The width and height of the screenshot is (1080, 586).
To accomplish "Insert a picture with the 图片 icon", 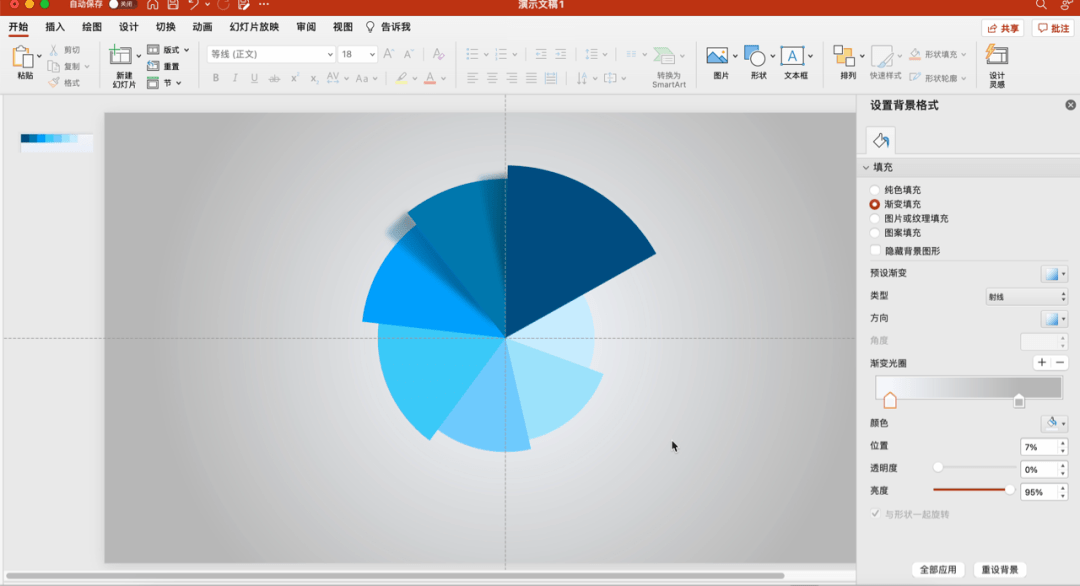I will (716, 56).
